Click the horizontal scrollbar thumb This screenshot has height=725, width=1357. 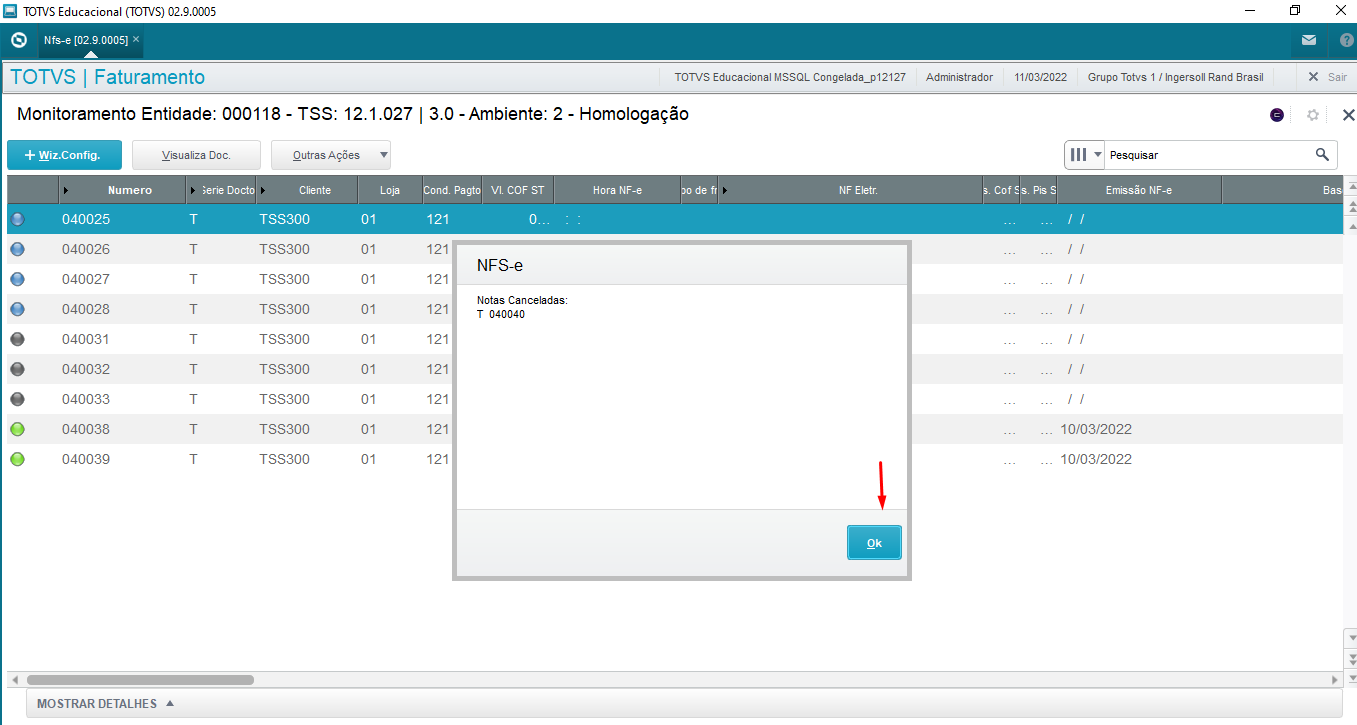pos(140,680)
